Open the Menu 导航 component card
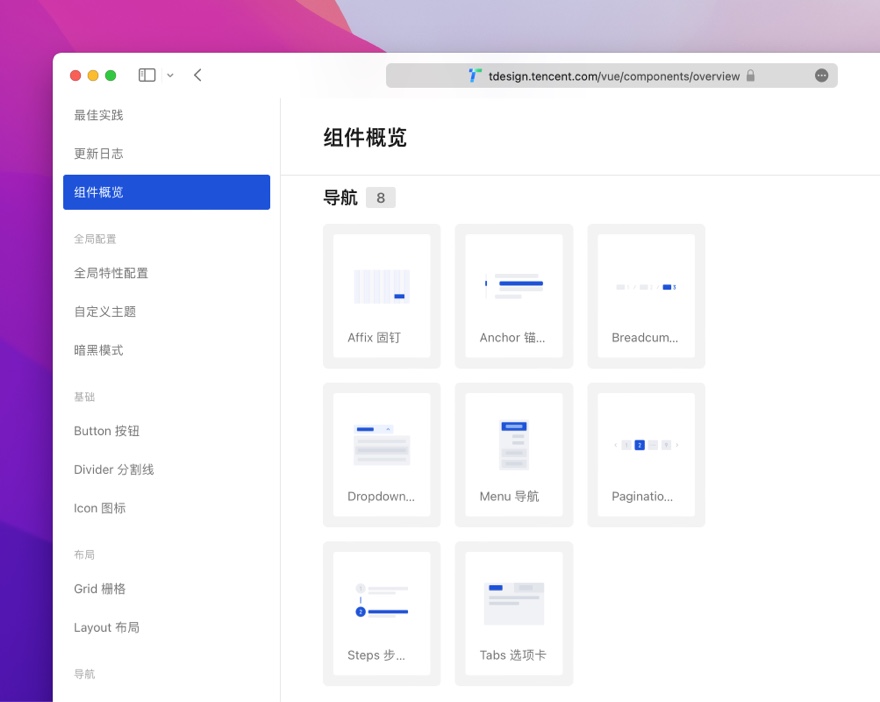The width and height of the screenshot is (880, 702). point(513,445)
